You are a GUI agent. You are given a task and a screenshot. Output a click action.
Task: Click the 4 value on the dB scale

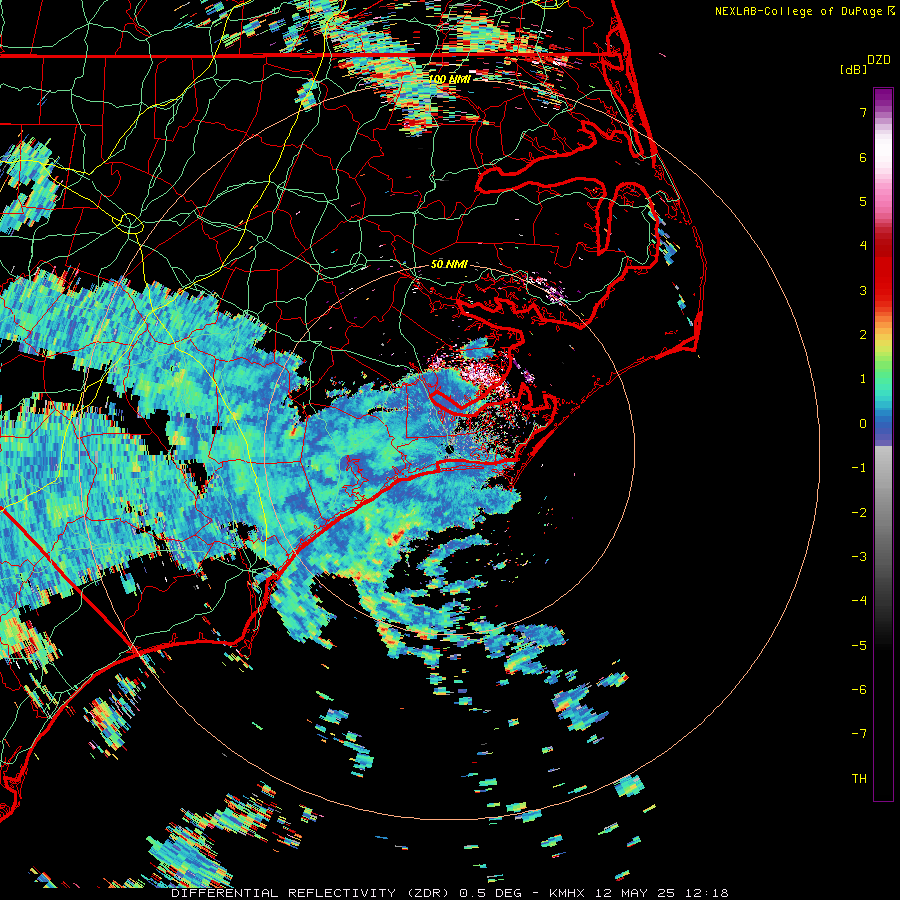click(863, 246)
